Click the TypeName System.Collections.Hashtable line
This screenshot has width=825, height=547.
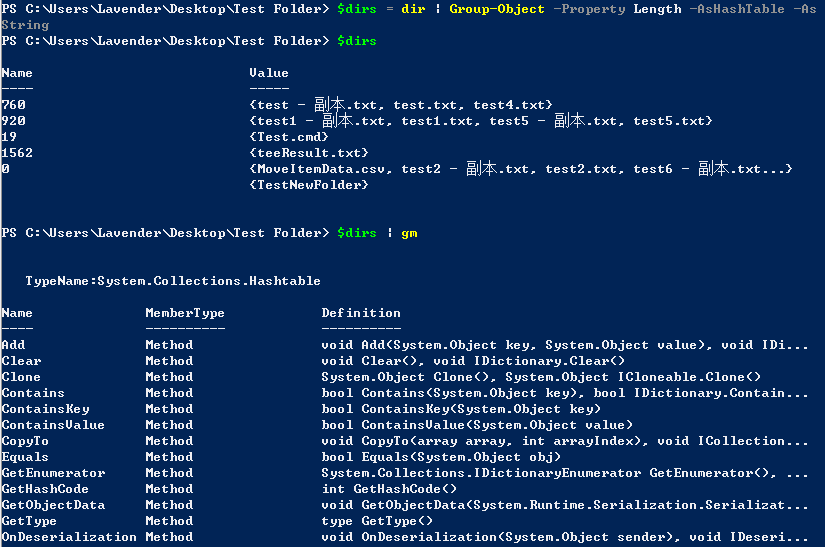(173, 281)
